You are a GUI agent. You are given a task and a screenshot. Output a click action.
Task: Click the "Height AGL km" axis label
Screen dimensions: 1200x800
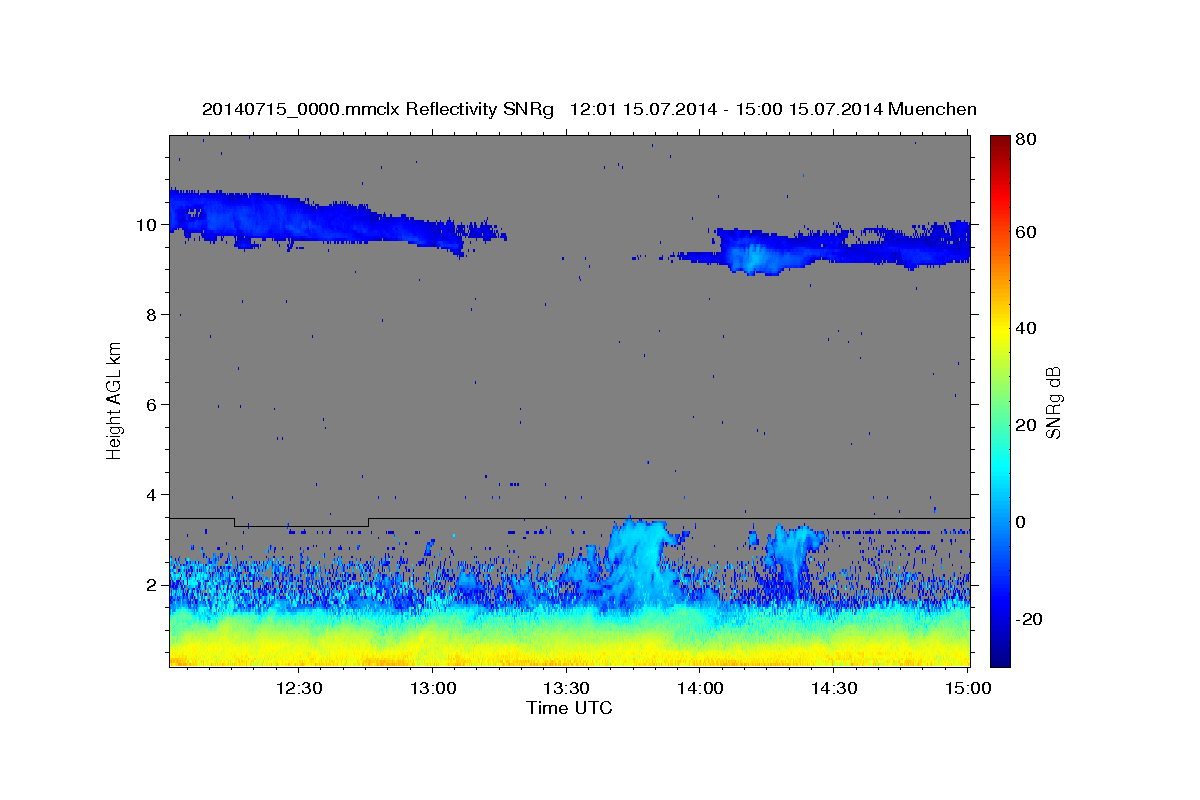click(x=115, y=400)
